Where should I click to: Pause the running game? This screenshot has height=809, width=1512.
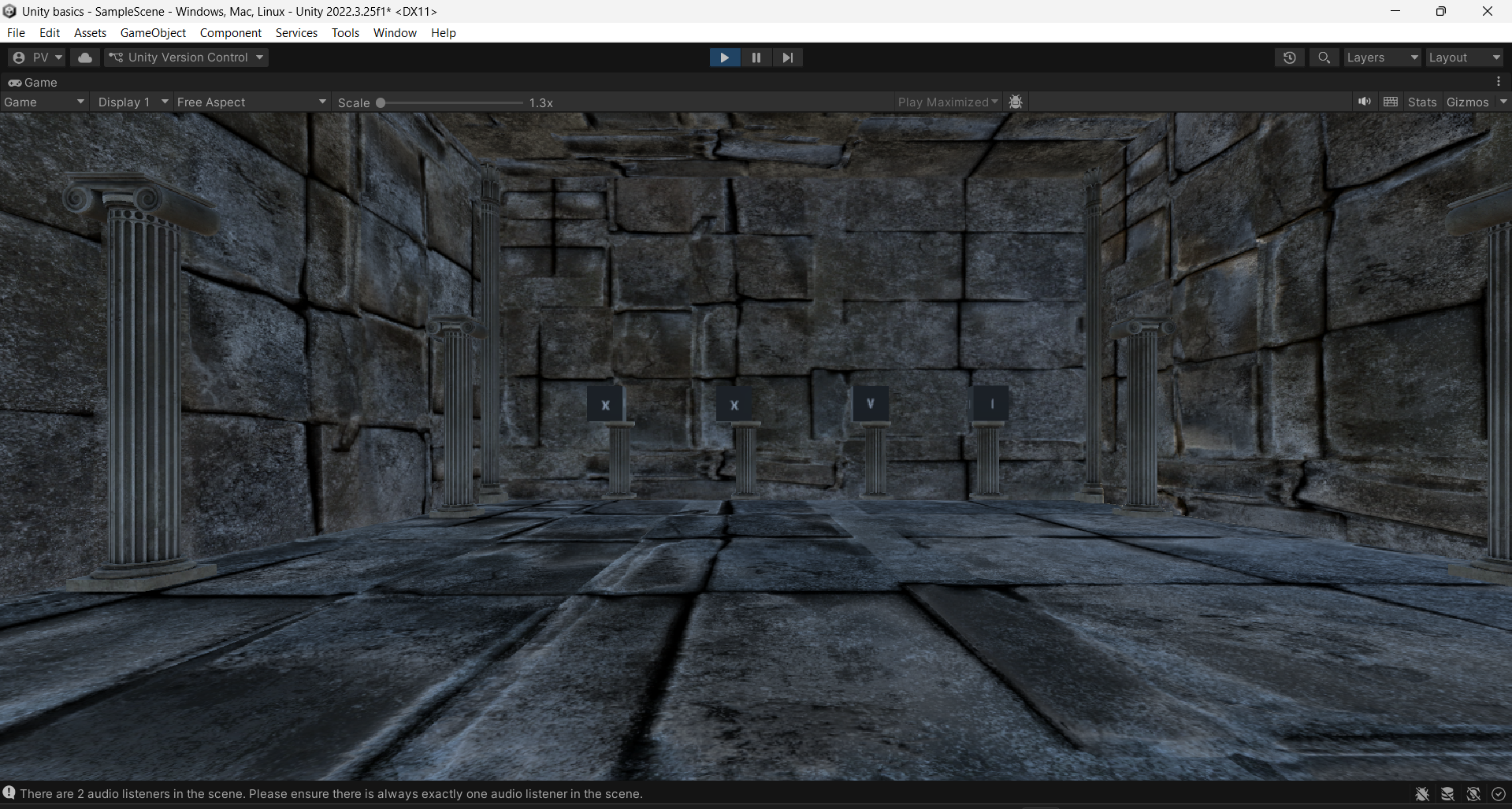[756, 58]
